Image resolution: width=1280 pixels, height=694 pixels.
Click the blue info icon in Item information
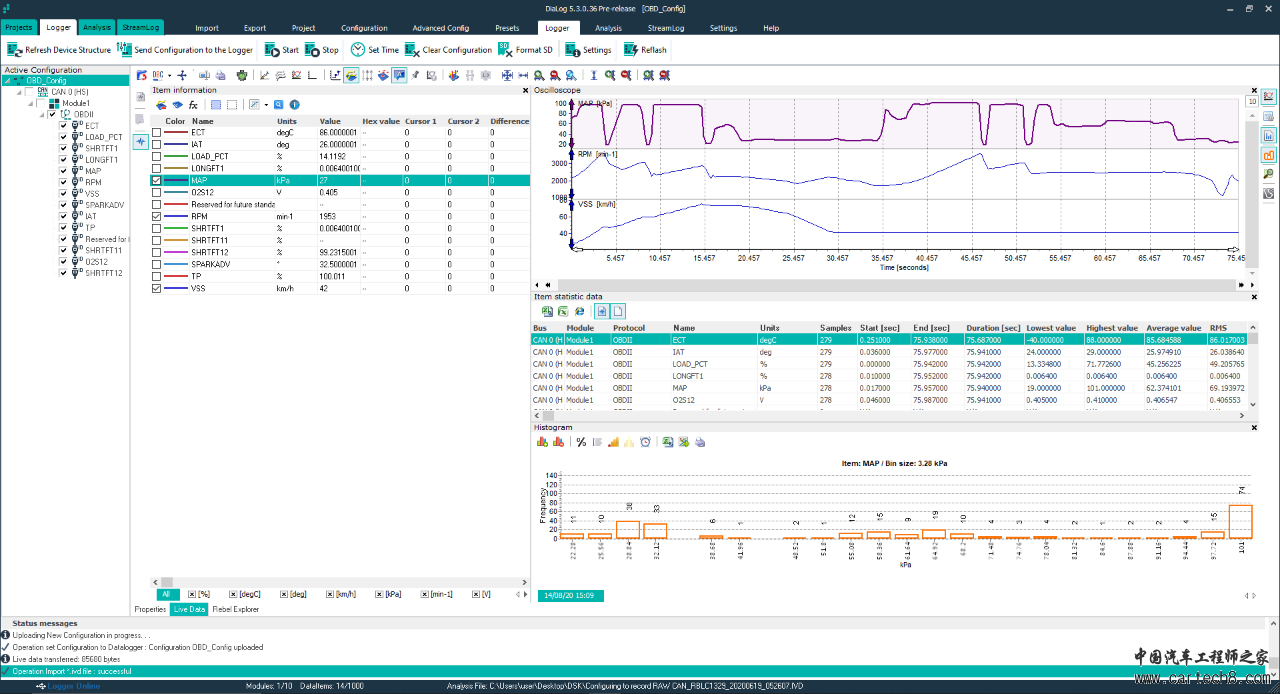tap(294, 105)
